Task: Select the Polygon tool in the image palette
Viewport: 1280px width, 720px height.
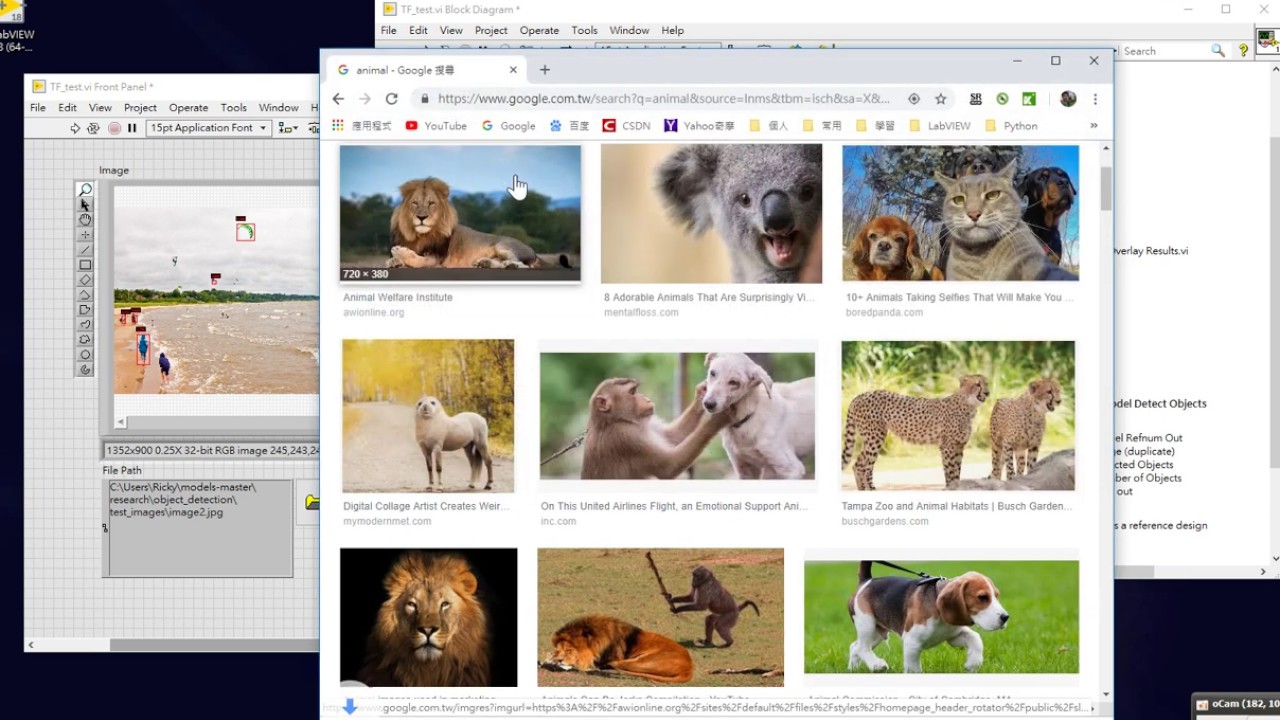Action: click(85, 309)
